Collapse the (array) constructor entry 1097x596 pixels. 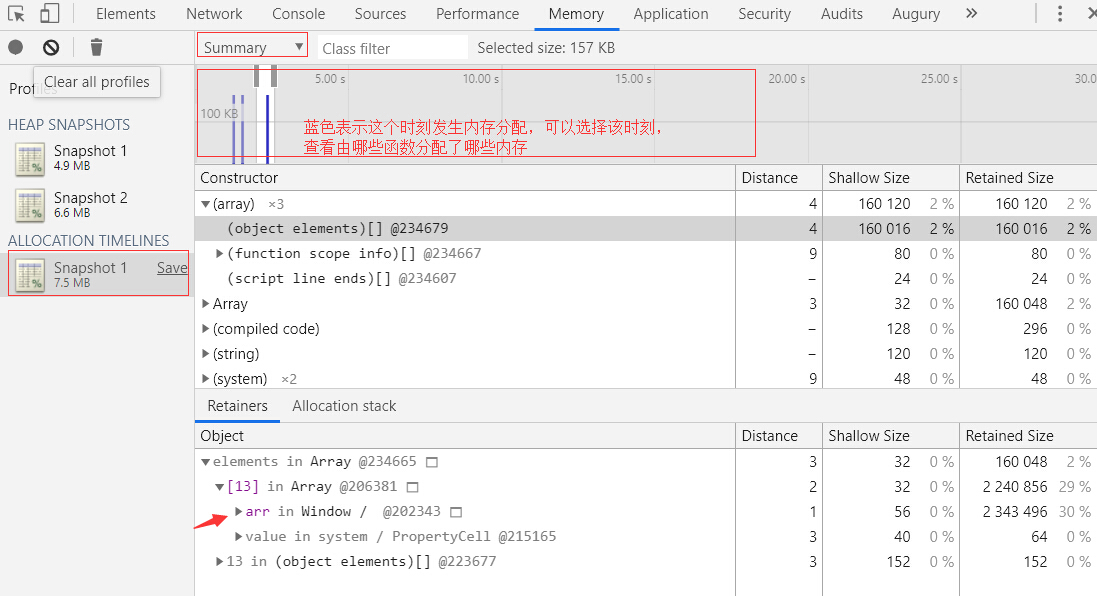[x=206, y=203]
